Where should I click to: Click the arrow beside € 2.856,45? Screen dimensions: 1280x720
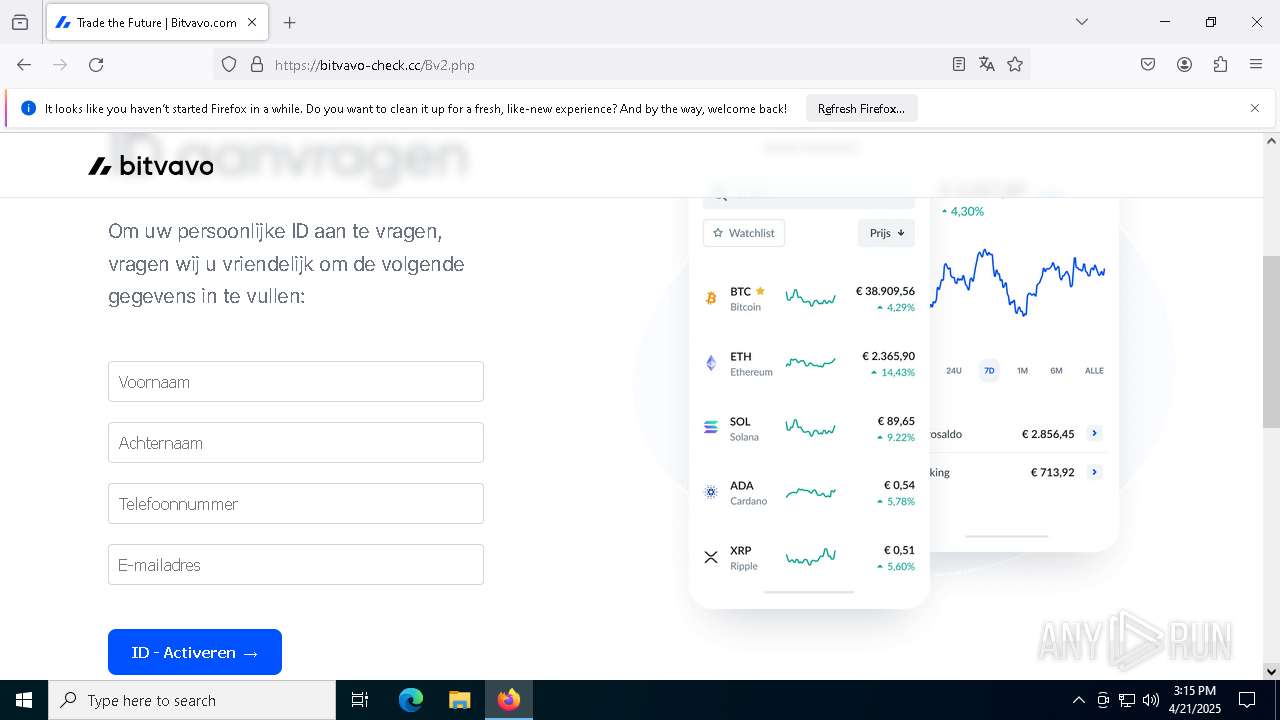[x=1095, y=434]
